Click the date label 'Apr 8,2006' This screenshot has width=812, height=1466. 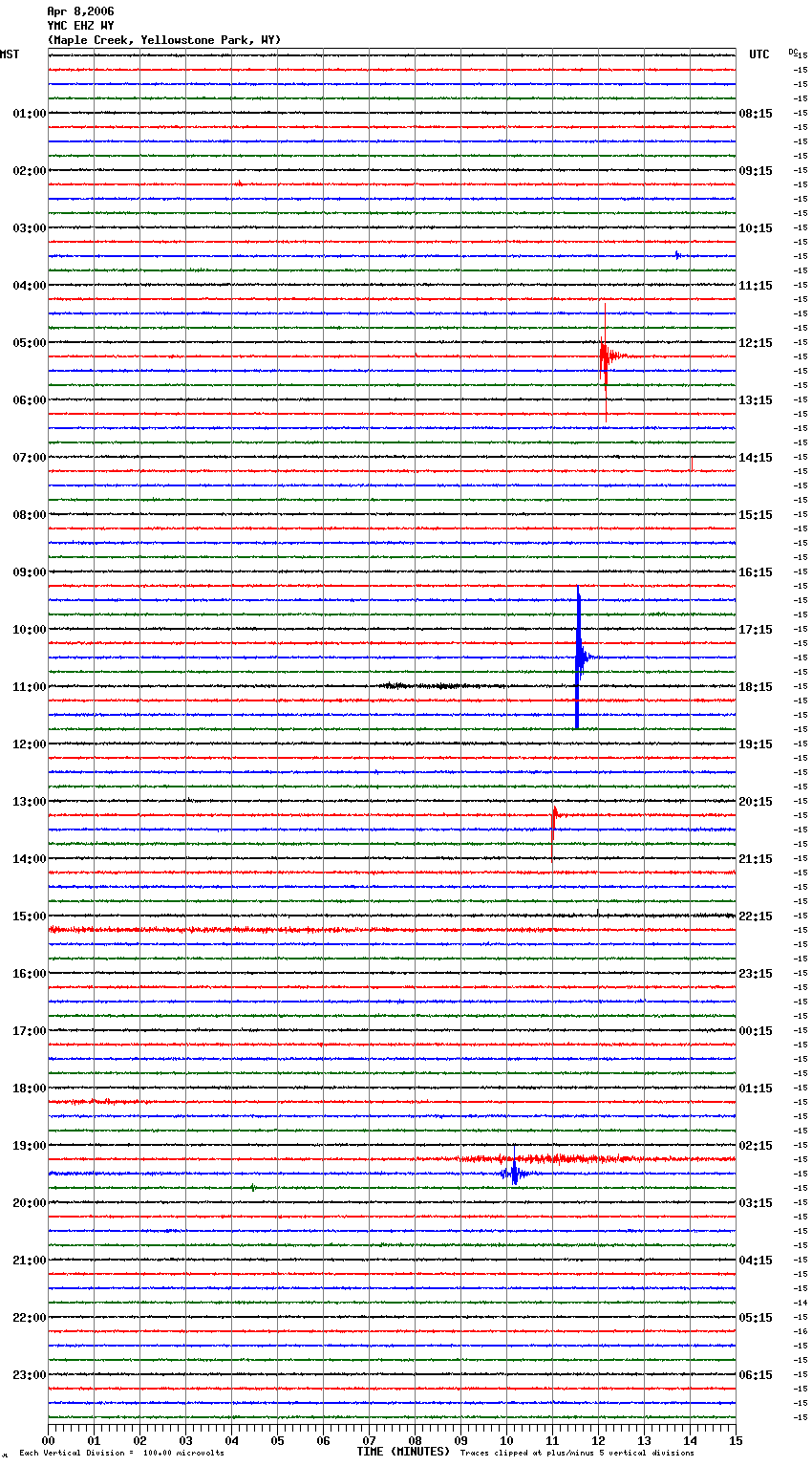[80, 11]
